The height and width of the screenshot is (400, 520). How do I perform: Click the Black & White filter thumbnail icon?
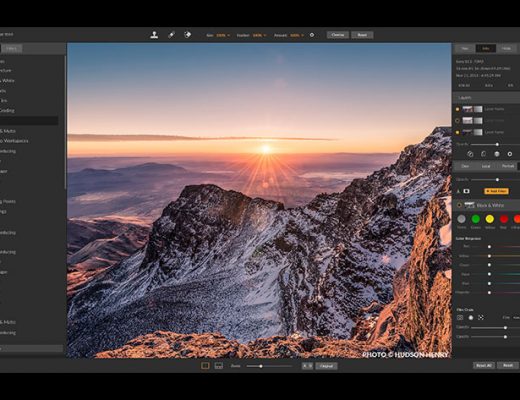click(x=469, y=205)
